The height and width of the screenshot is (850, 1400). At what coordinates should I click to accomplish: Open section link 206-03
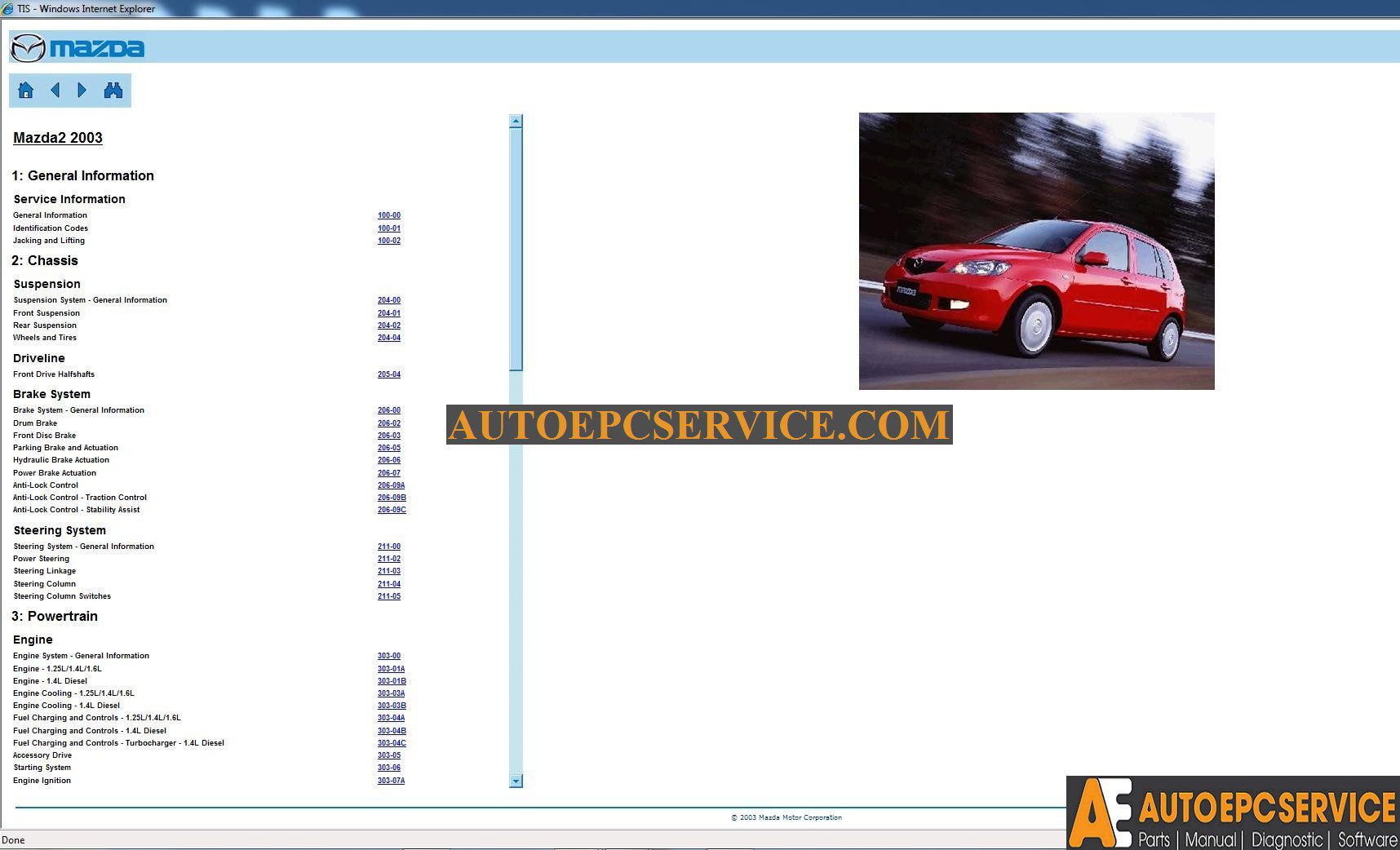tap(389, 436)
